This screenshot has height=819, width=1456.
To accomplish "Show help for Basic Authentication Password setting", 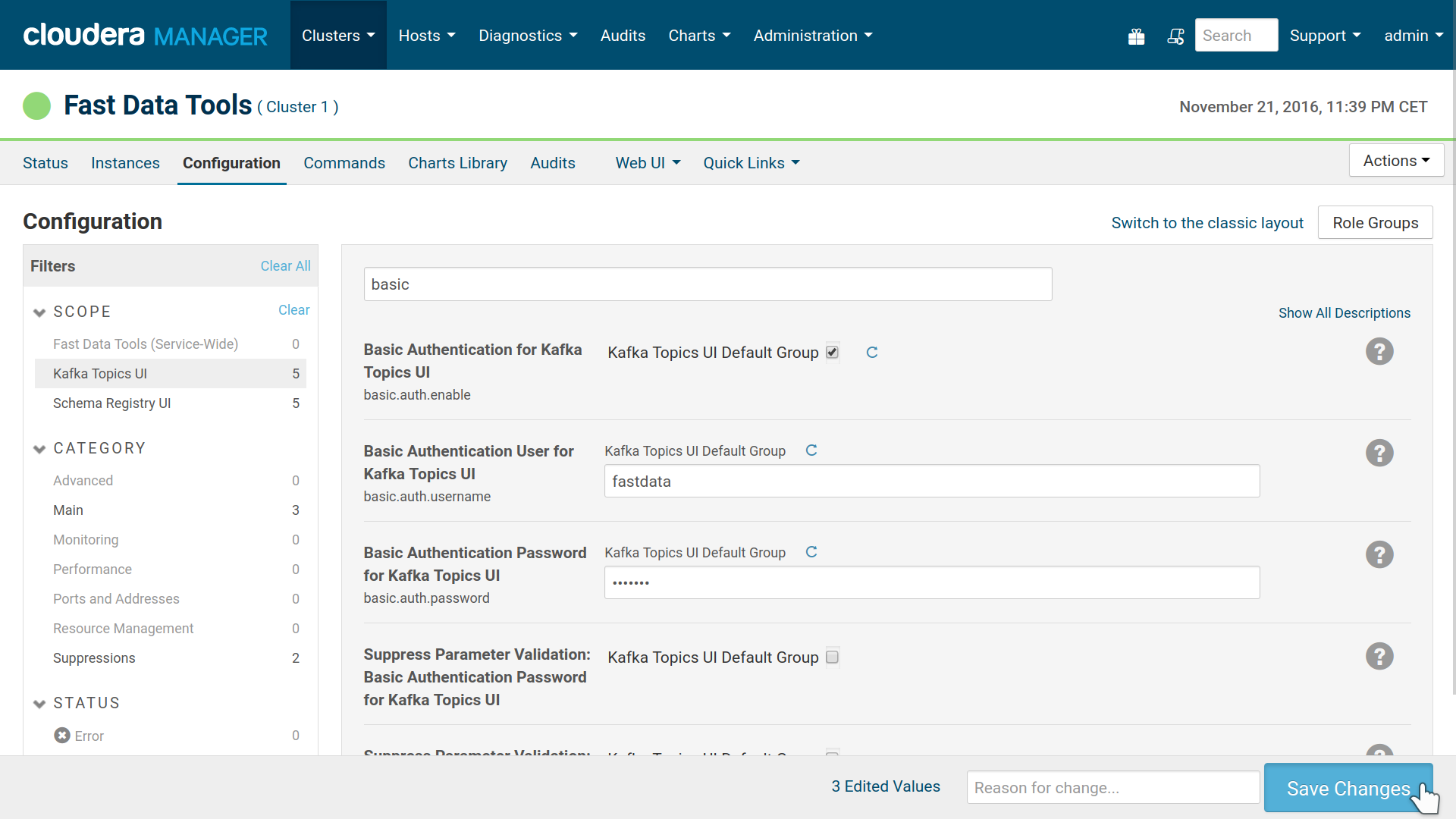I will tap(1379, 555).
